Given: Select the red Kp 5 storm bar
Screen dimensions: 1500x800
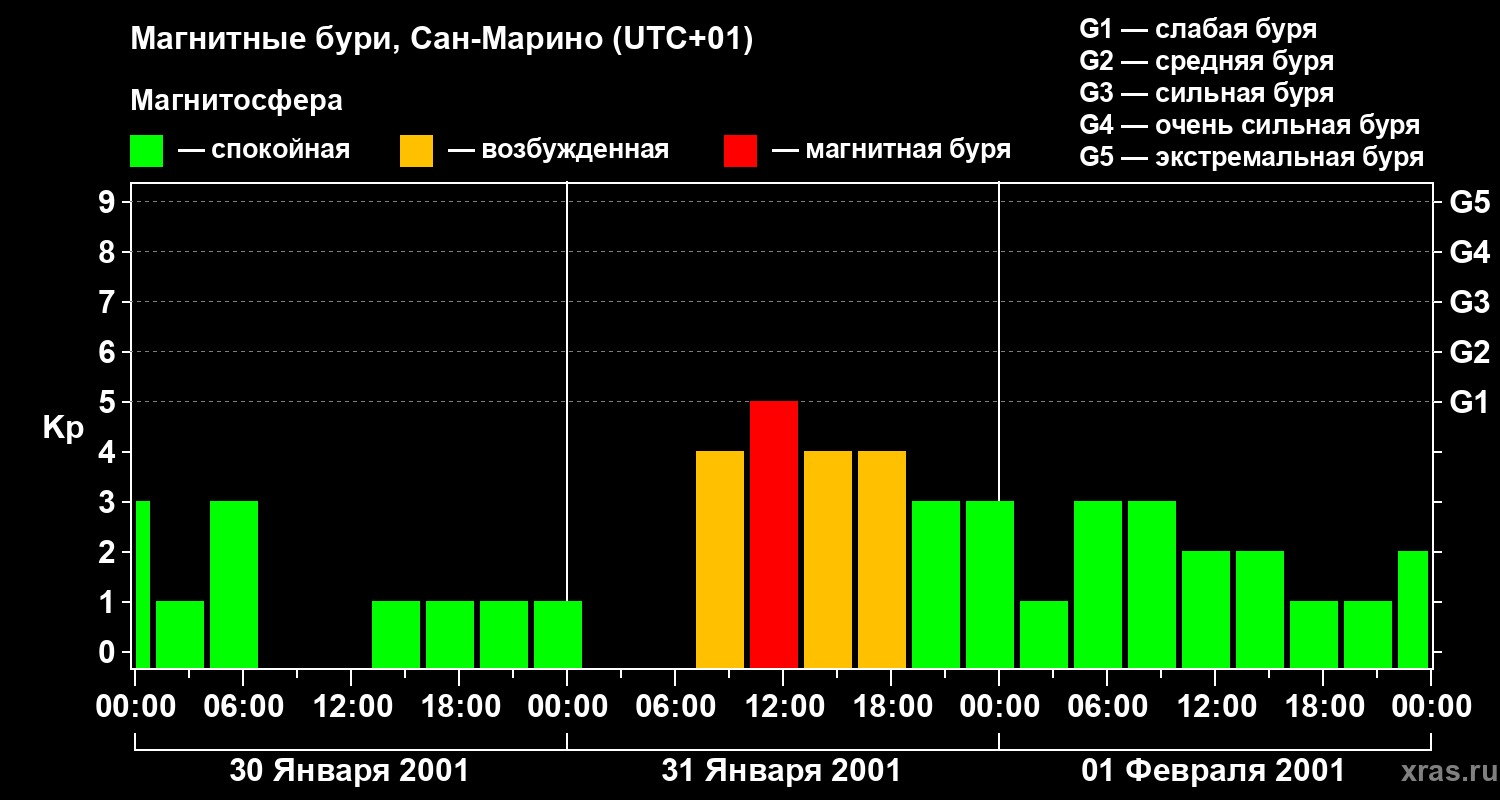Looking at the screenshot, I should (x=774, y=534).
